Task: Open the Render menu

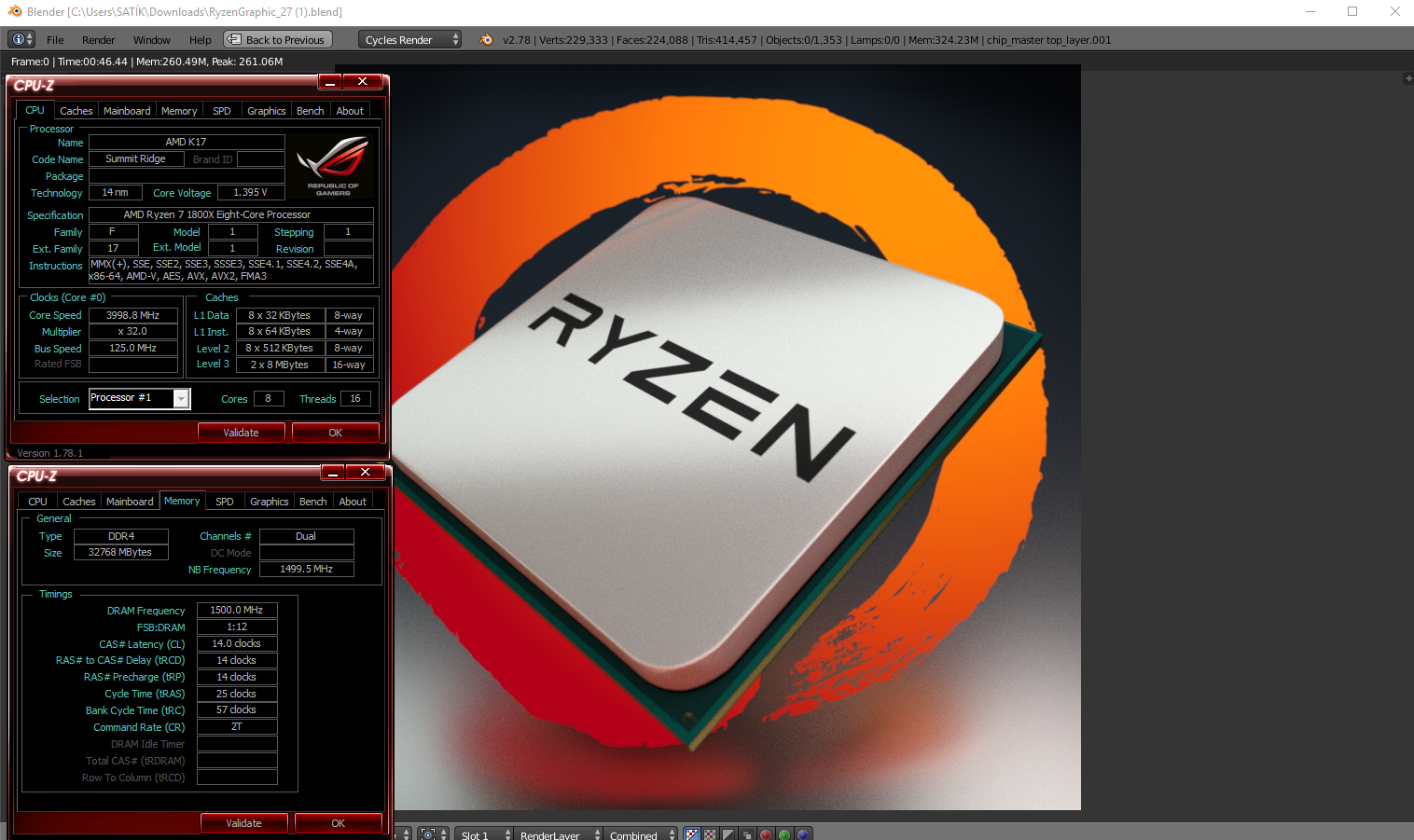Action: point(98,40)
